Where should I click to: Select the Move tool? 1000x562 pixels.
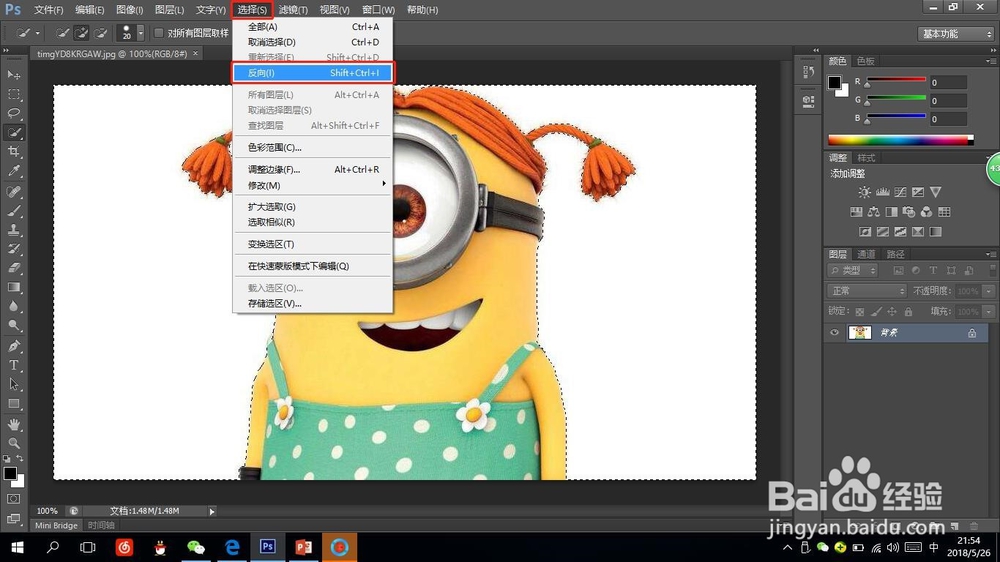[x=13, y=75]
